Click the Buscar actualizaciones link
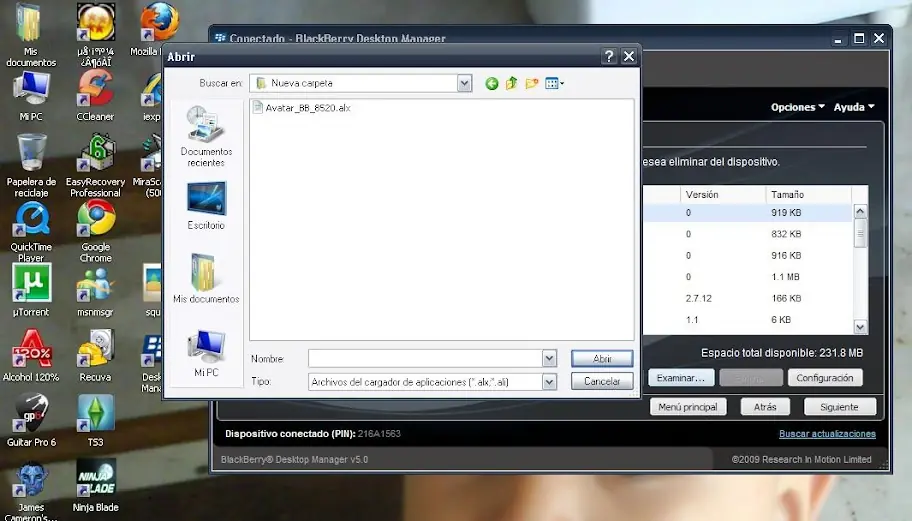 click(x=827, y=434)
